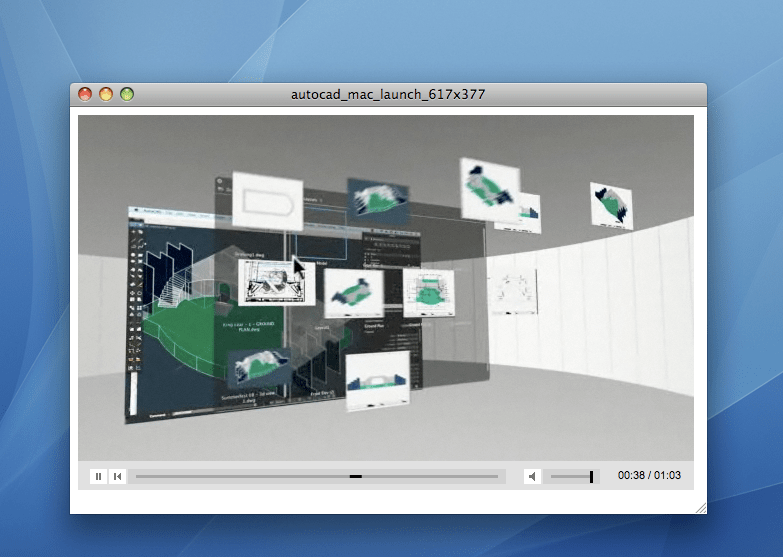Click the playback progress bar position marker
The image size is (783, 557).
[356, 476]
